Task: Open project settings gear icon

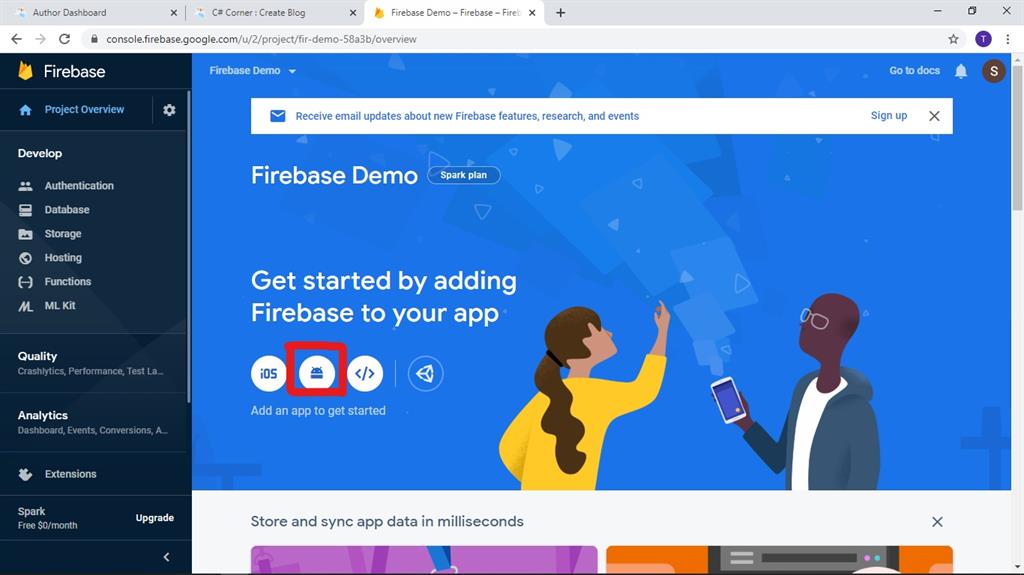Action: 169,110
